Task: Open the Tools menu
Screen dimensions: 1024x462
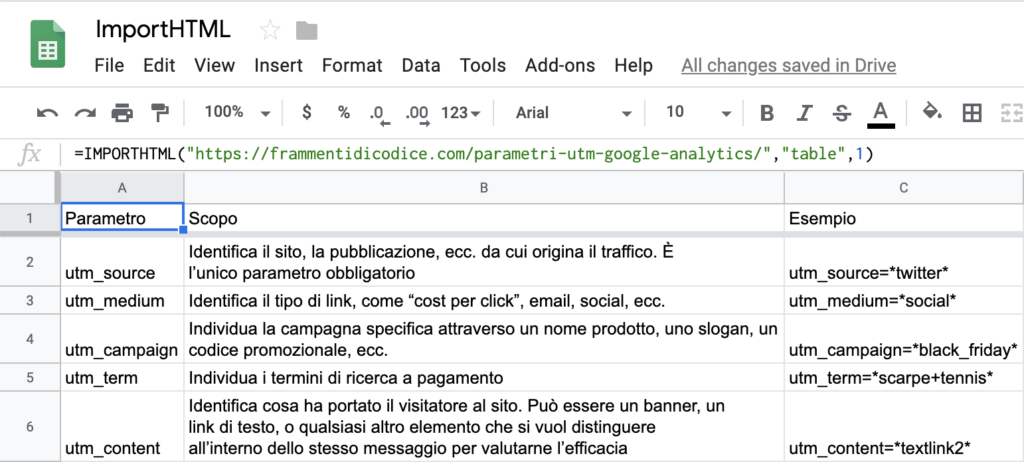Action: pos(483,65)
